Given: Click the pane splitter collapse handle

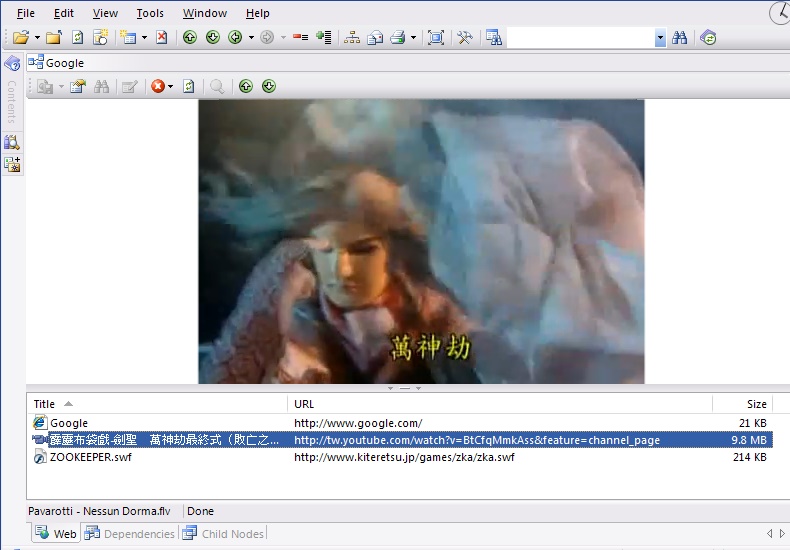Looking at the screenshot, I should pos(405,388).
